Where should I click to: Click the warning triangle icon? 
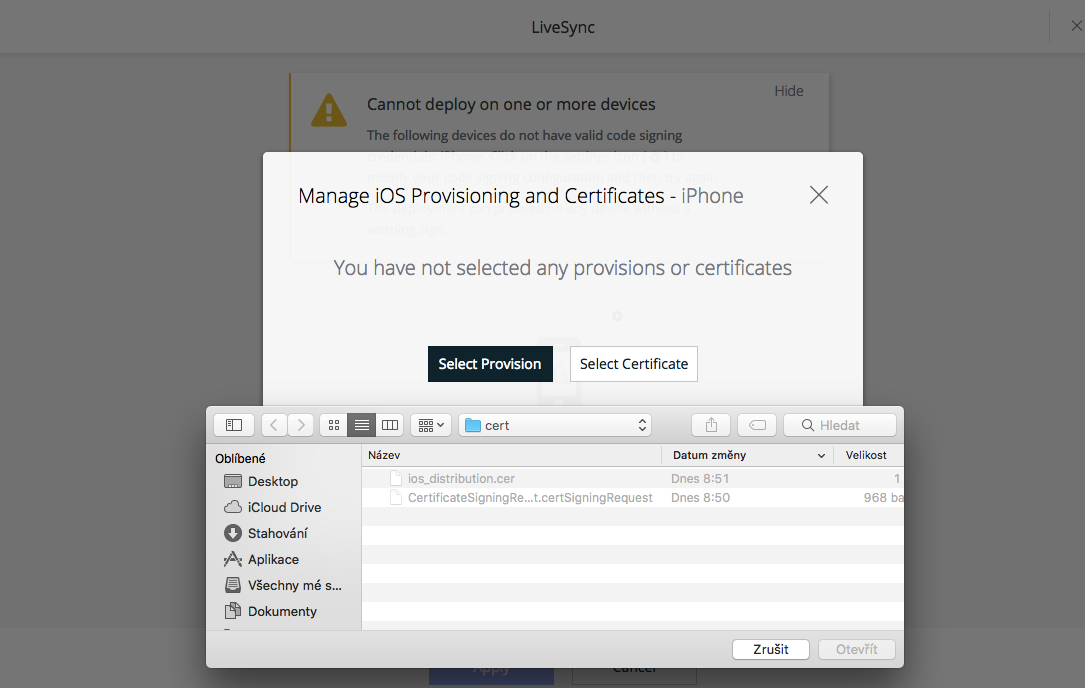[x=329, y=109]
